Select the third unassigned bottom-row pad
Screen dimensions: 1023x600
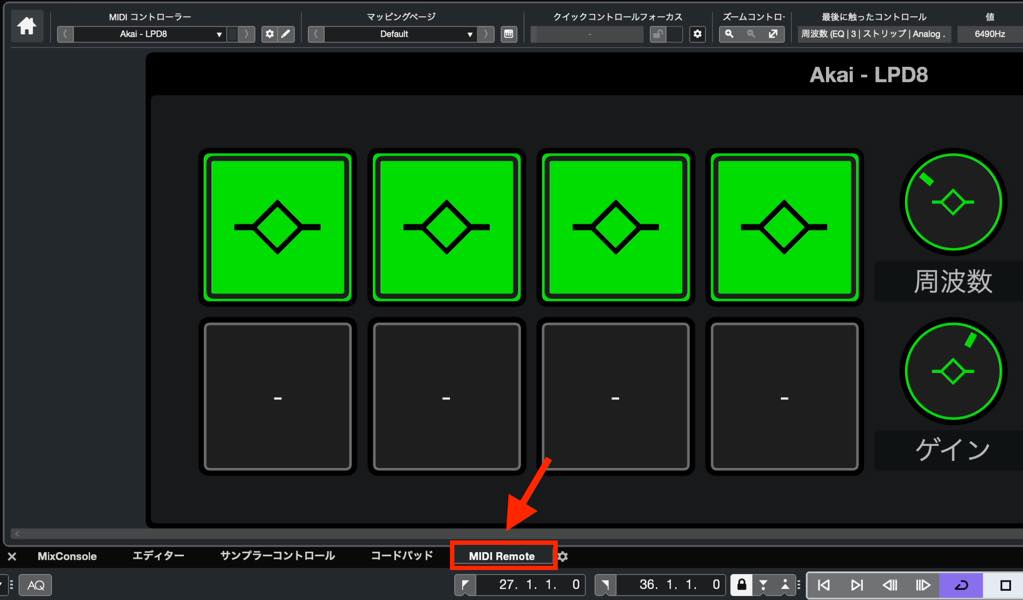[615, 397]
